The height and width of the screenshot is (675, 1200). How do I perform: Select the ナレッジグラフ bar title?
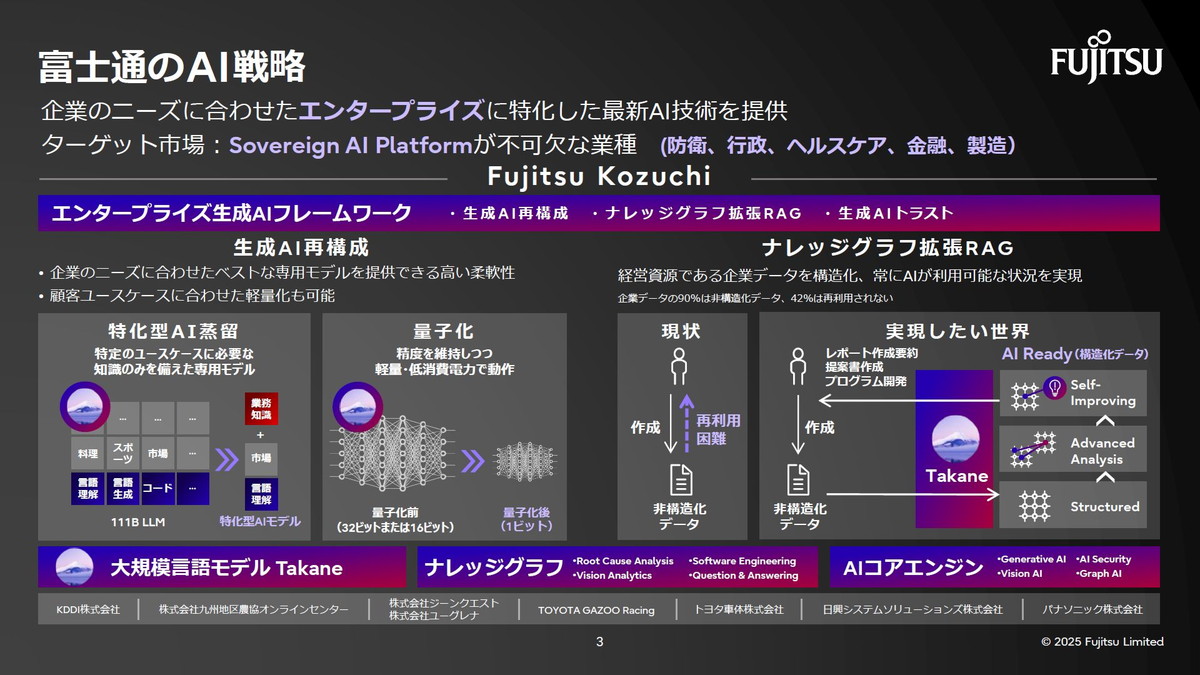(x=494, y=568)
